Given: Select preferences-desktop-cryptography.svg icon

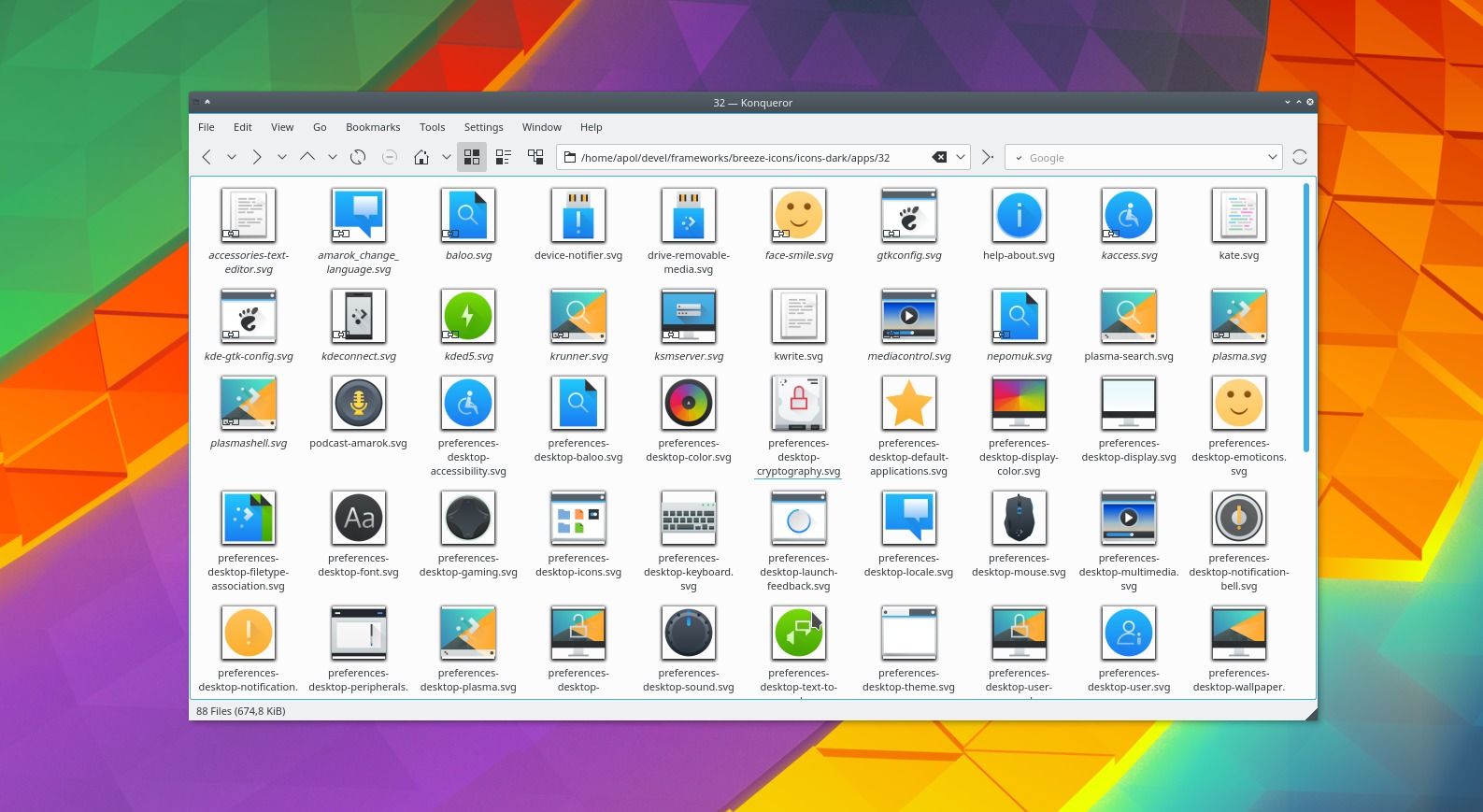Looking at the screenshot, I should 799,402.
